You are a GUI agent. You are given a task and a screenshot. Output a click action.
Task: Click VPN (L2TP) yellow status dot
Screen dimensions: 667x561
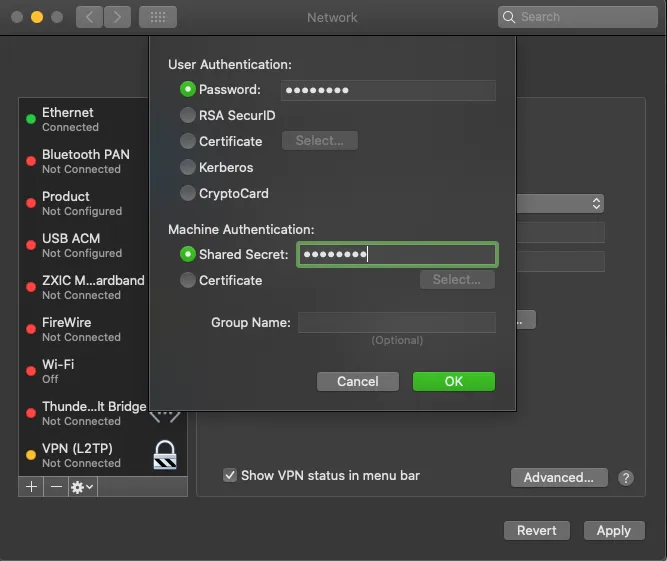31,455
